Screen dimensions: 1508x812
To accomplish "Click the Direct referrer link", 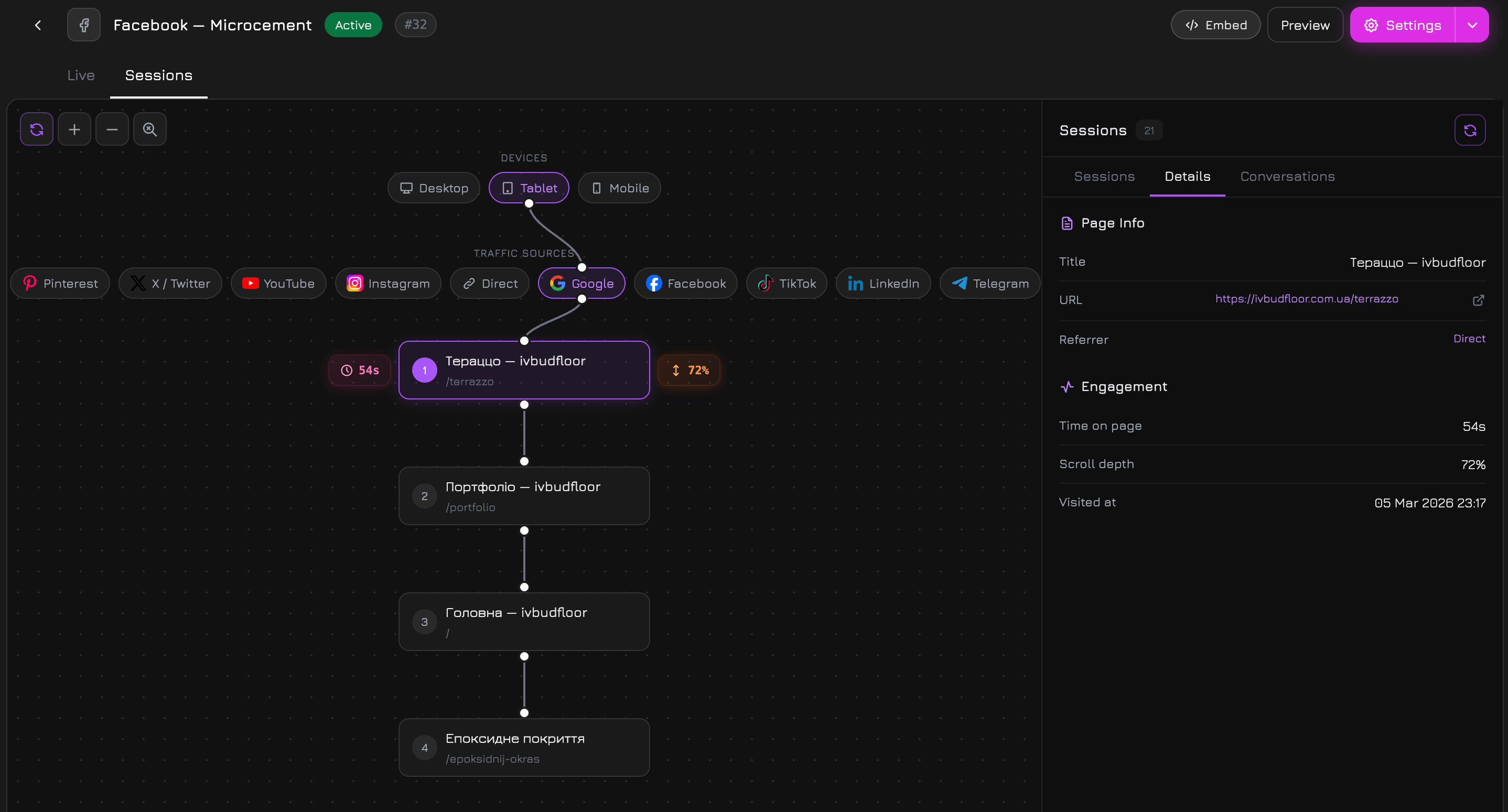I will pyautogui.click(x=1469, y=339).
